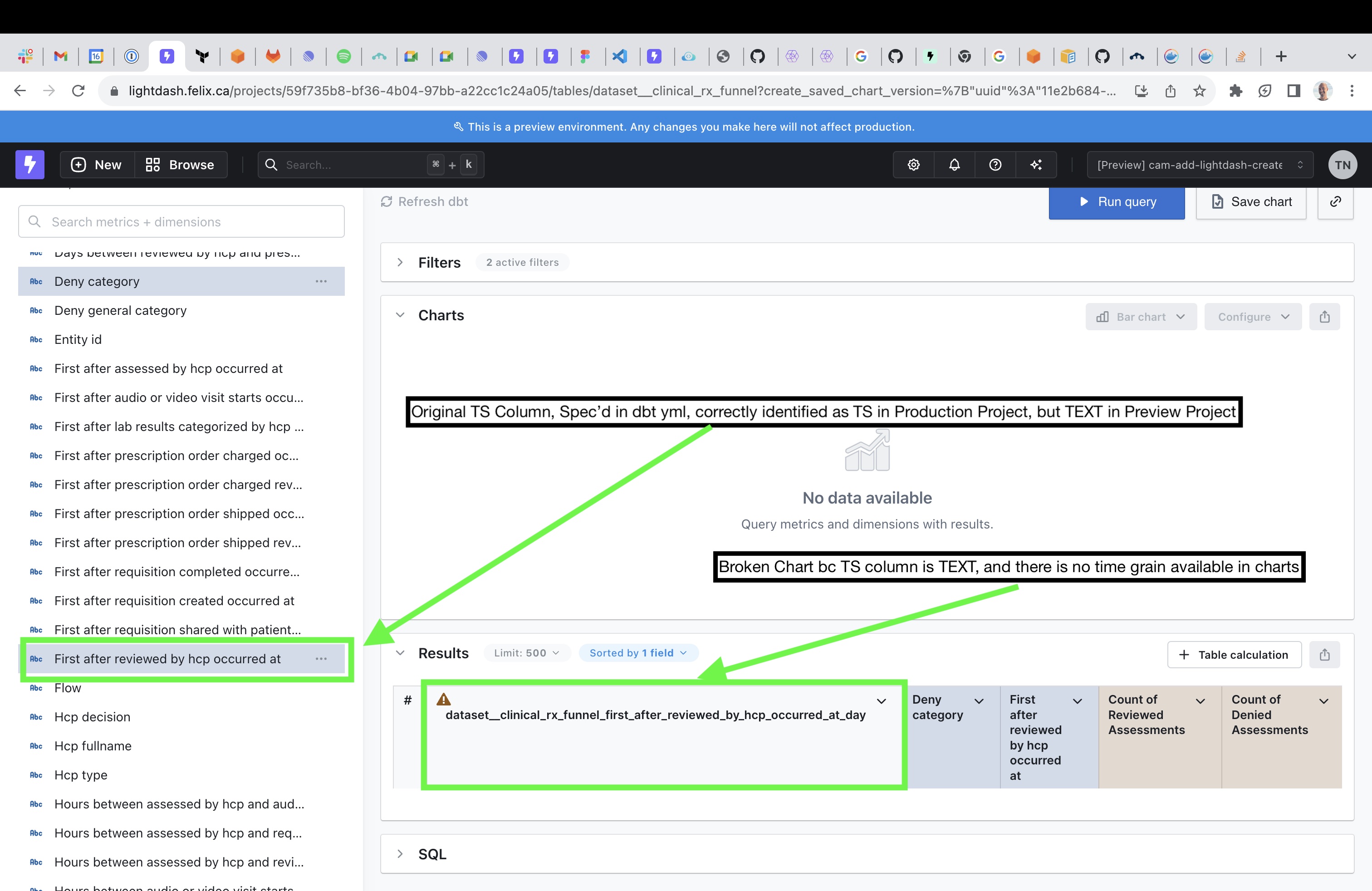This screenshot has height=891, width=1372.
Task: Expand the Filters section
Action: tap(400, 262)
